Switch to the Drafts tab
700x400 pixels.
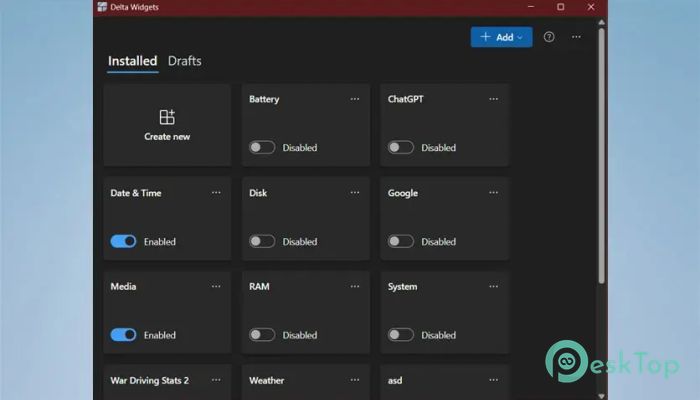[184, 61]
